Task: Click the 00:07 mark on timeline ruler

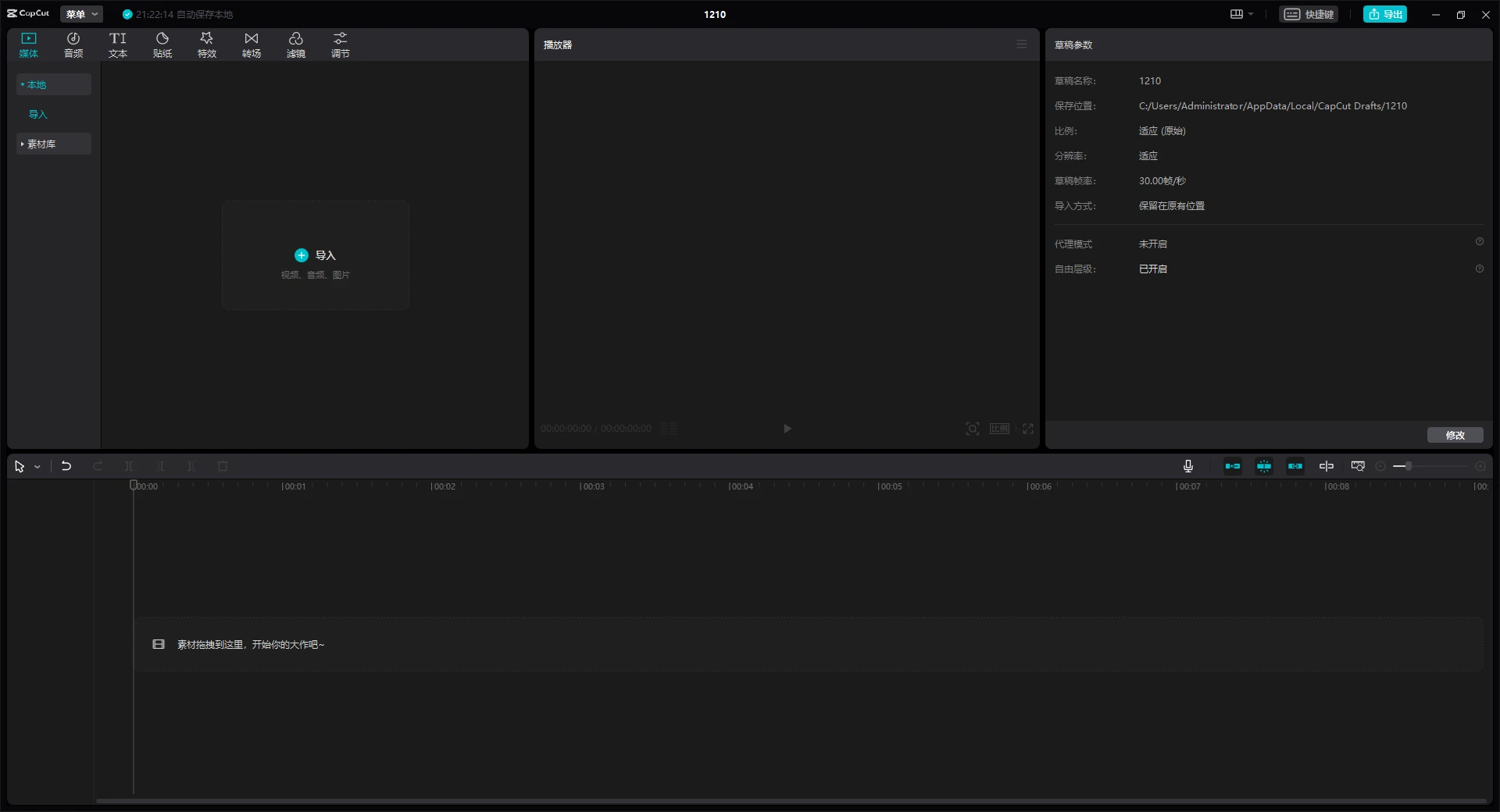Action: (x=1188, y=486)
